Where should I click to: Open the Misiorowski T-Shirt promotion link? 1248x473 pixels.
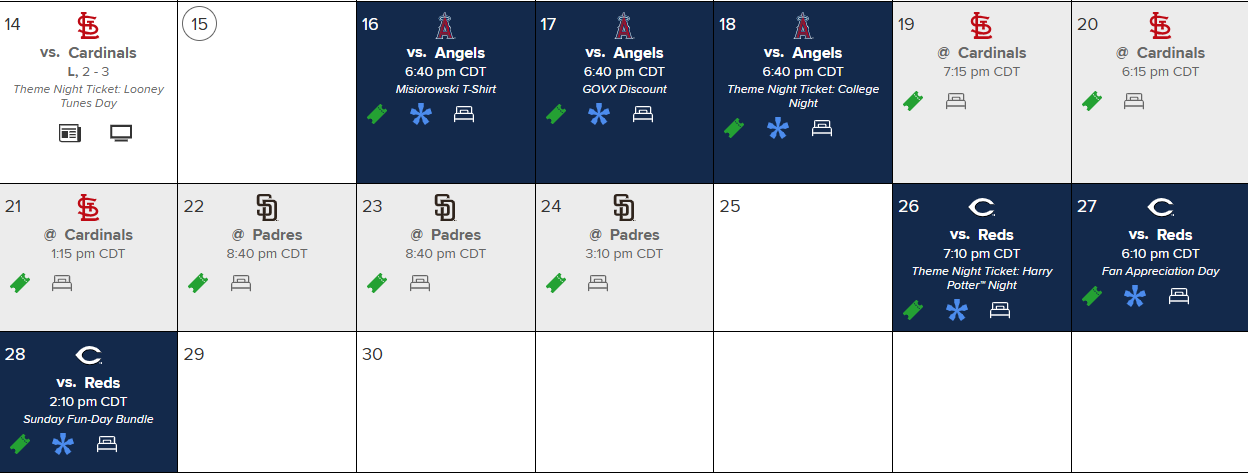445,89
